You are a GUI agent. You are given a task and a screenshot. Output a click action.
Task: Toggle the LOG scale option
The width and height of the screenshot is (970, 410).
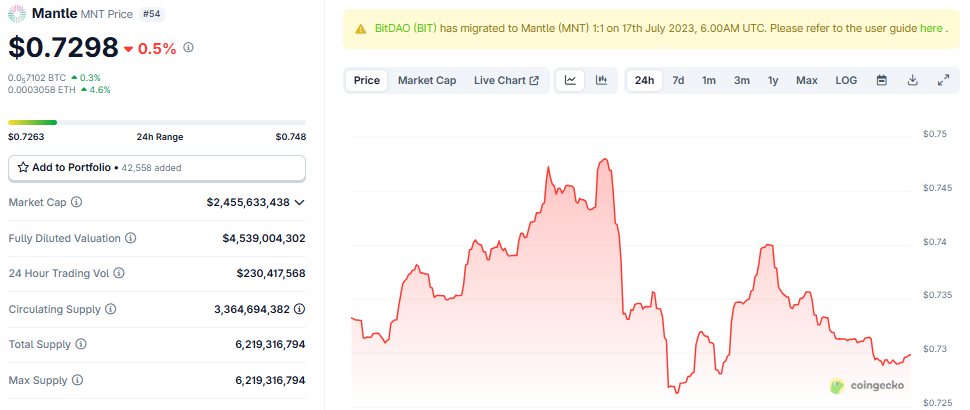846,80
